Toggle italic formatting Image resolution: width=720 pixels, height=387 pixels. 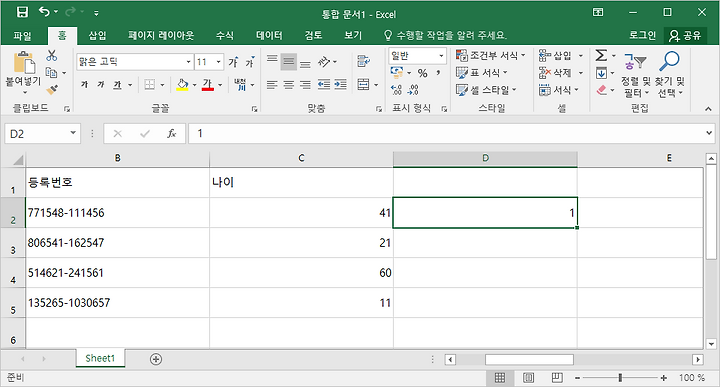101,84
